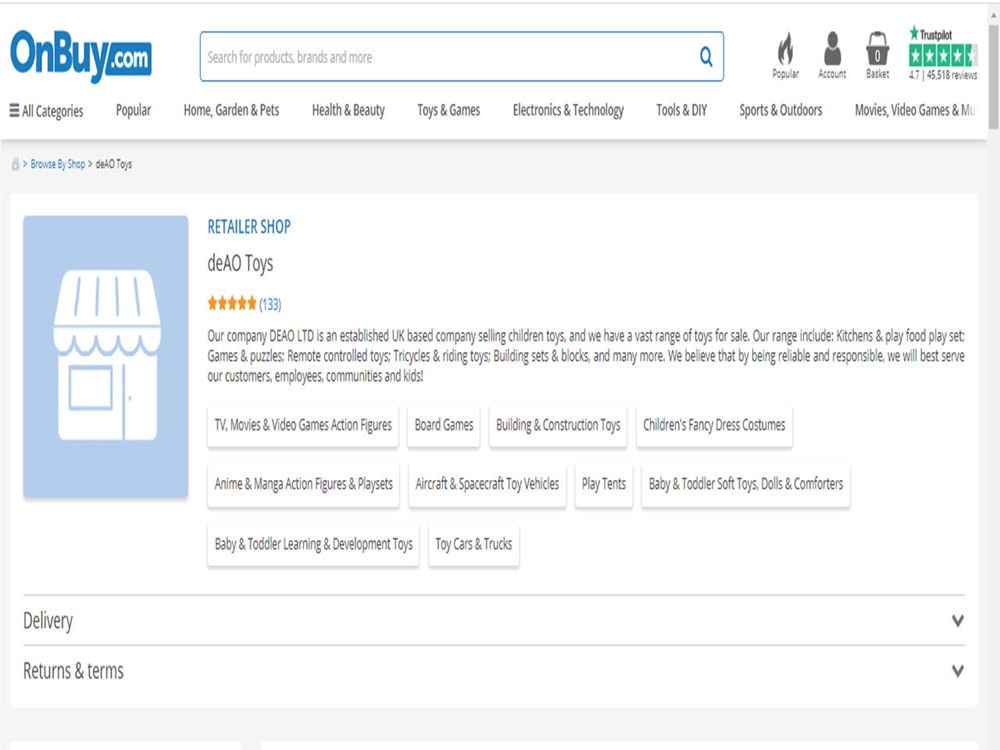Select the Board Games category
This screenshot has width=1000, height=750.
(x=444, y=425)
